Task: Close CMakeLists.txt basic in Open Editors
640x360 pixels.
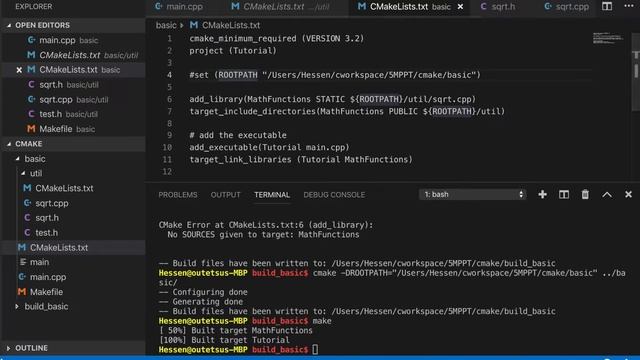Action: click(19, 70)
